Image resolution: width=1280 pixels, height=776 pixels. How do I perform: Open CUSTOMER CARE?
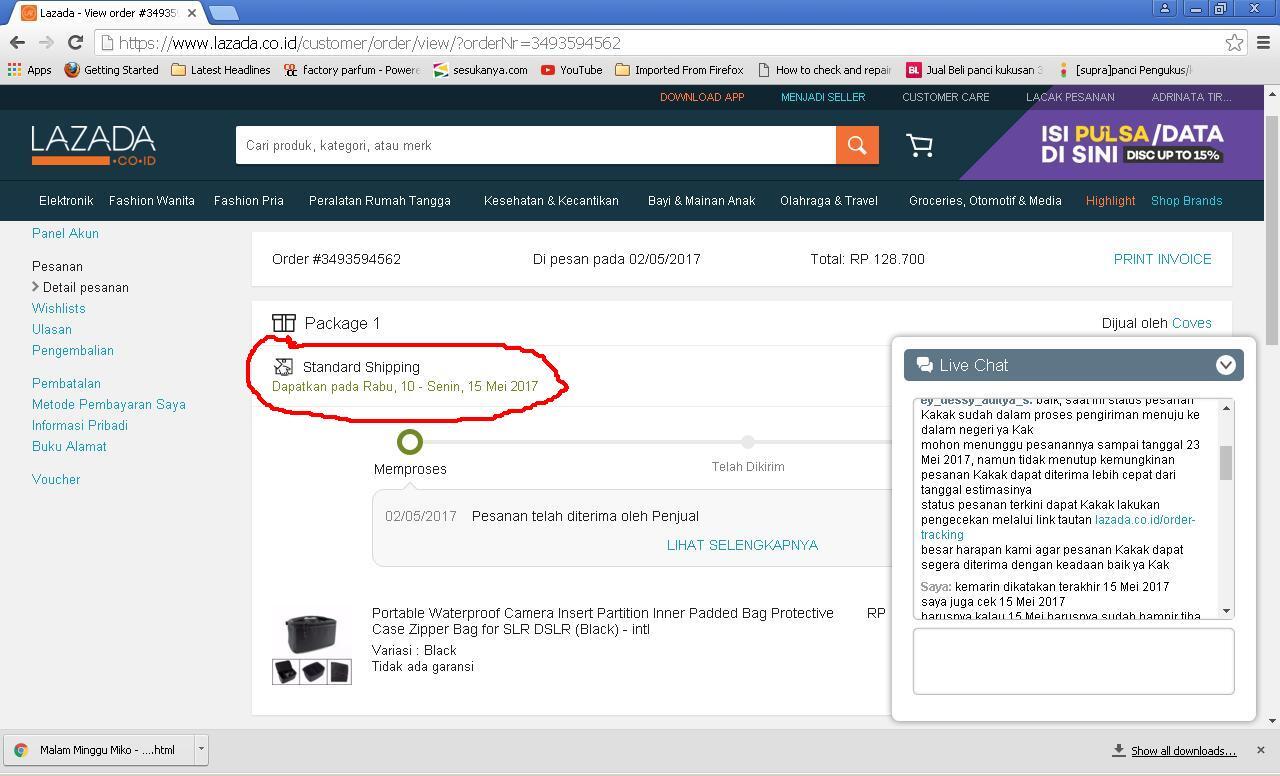(945, 97)
